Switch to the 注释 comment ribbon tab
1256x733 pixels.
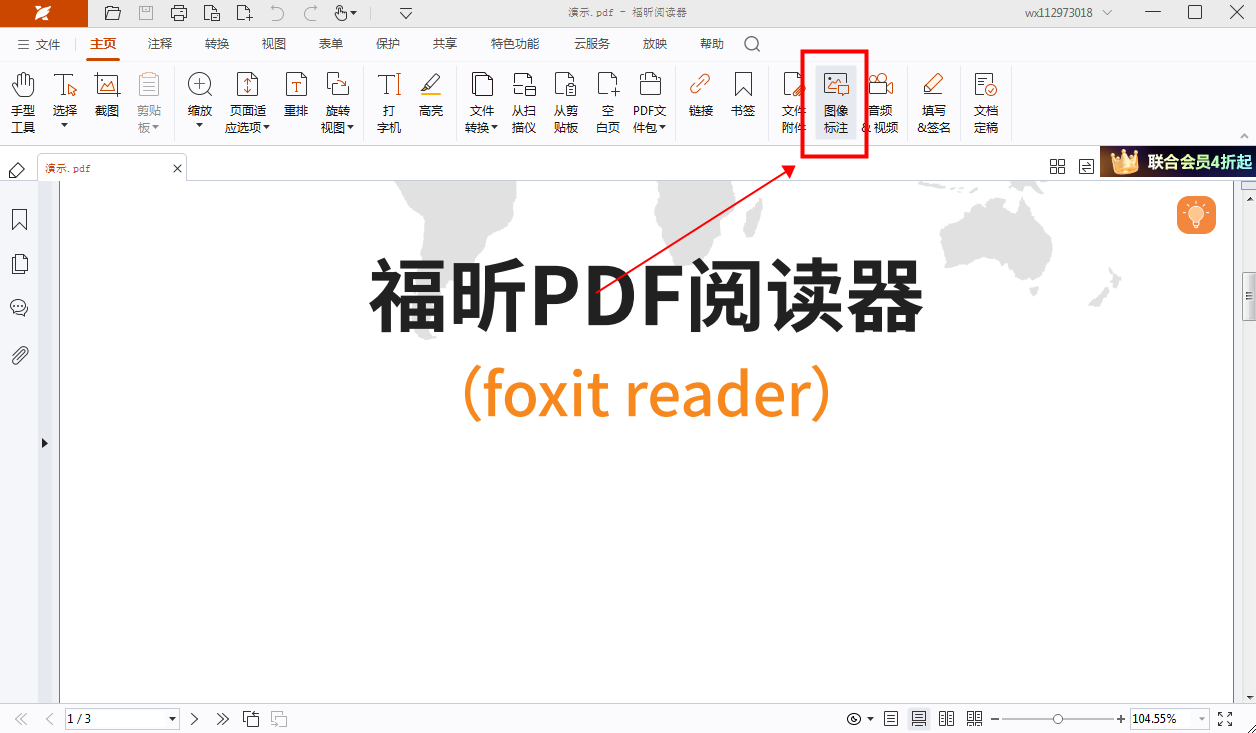157,43
